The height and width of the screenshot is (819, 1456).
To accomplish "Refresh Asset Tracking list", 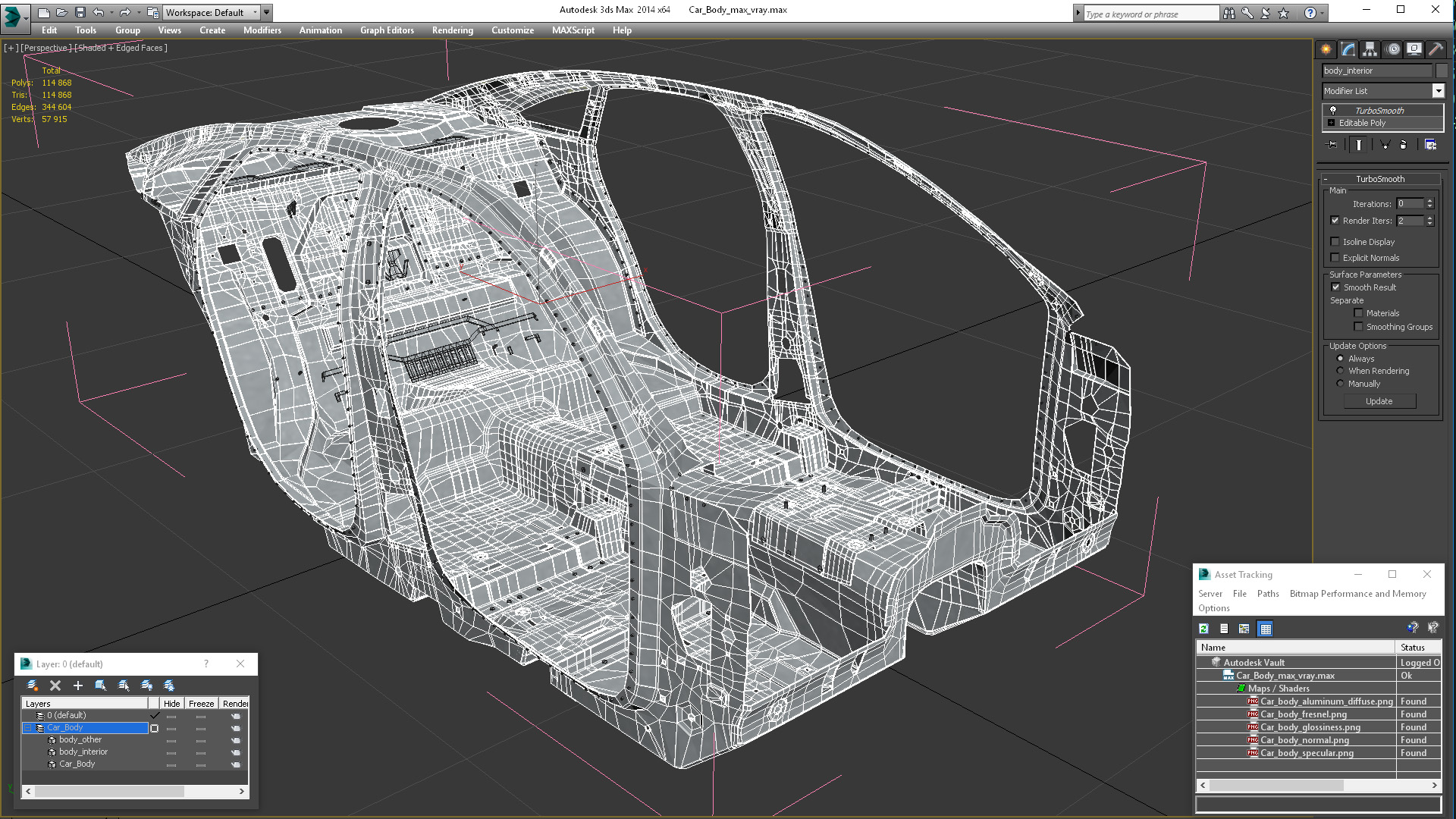I will 1203,629.
